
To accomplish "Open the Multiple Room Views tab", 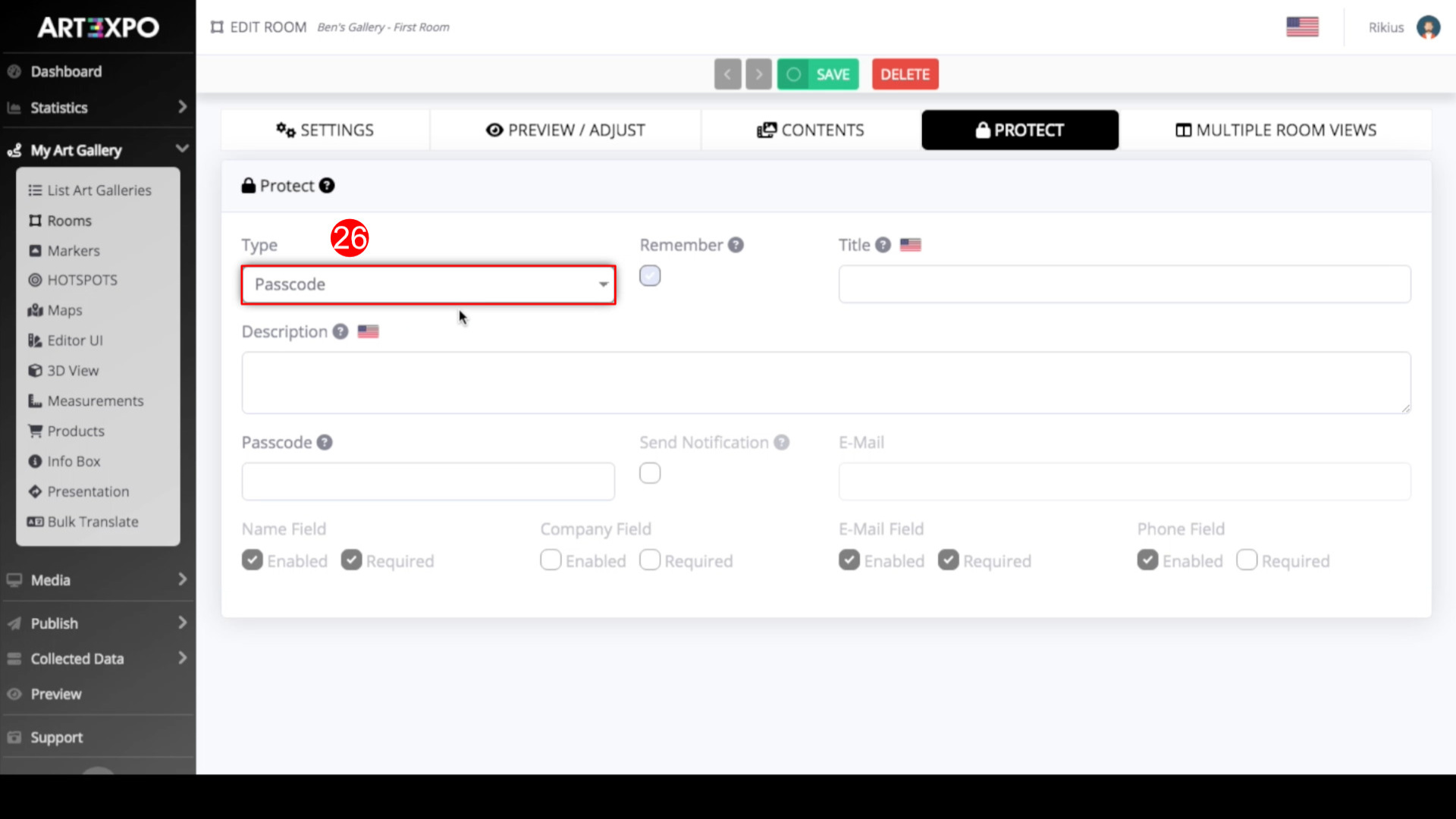I will [x=1276, y=130].
